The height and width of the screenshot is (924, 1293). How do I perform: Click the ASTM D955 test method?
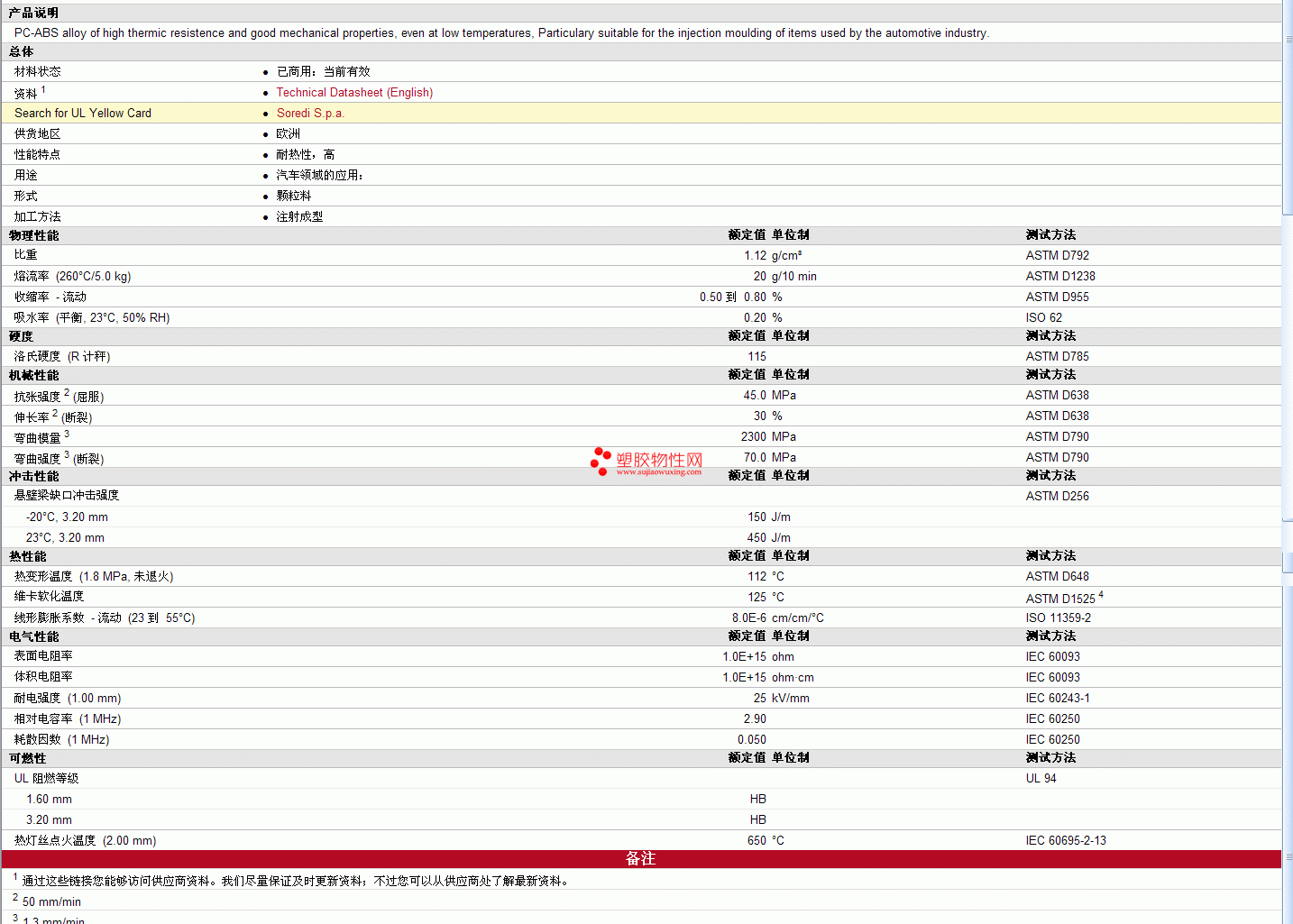pyautogui.click(x=1057, y=297)
